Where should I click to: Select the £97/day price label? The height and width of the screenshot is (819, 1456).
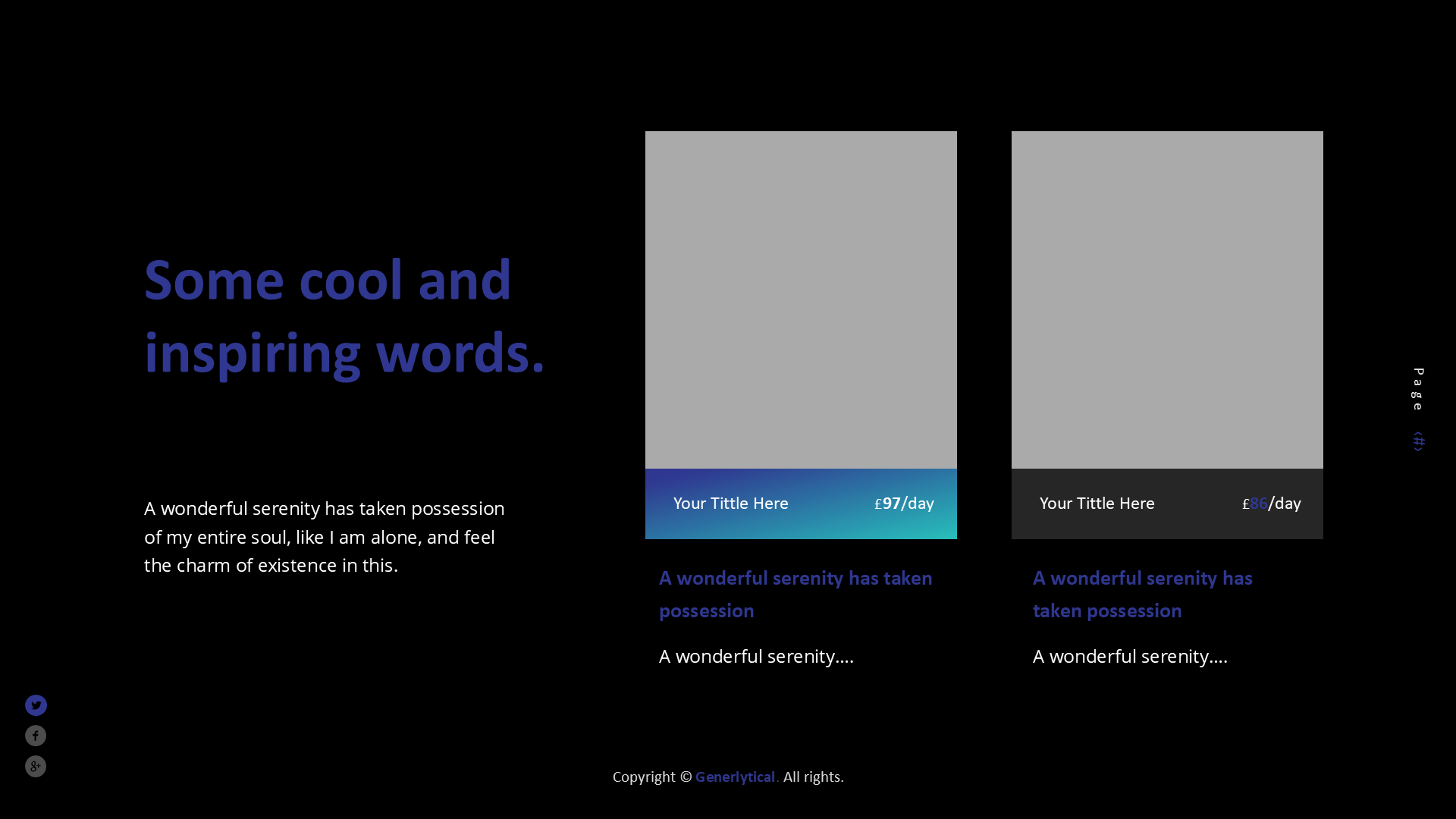(904, 504)
